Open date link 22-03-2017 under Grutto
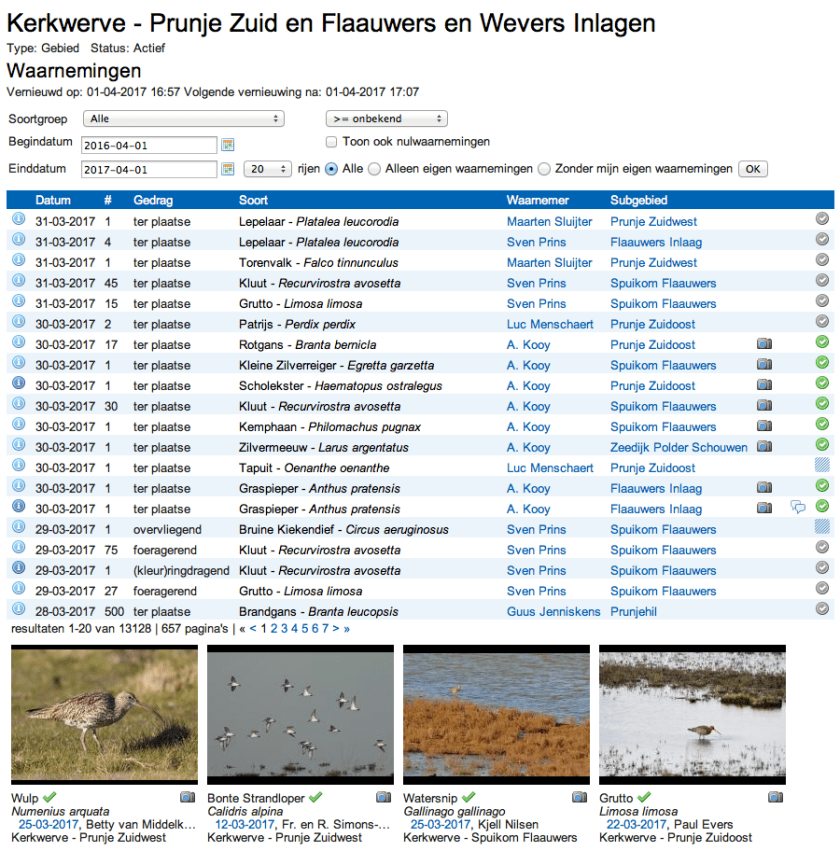Image resolution: width=840 pixels, height=851 pixels. 637,824
